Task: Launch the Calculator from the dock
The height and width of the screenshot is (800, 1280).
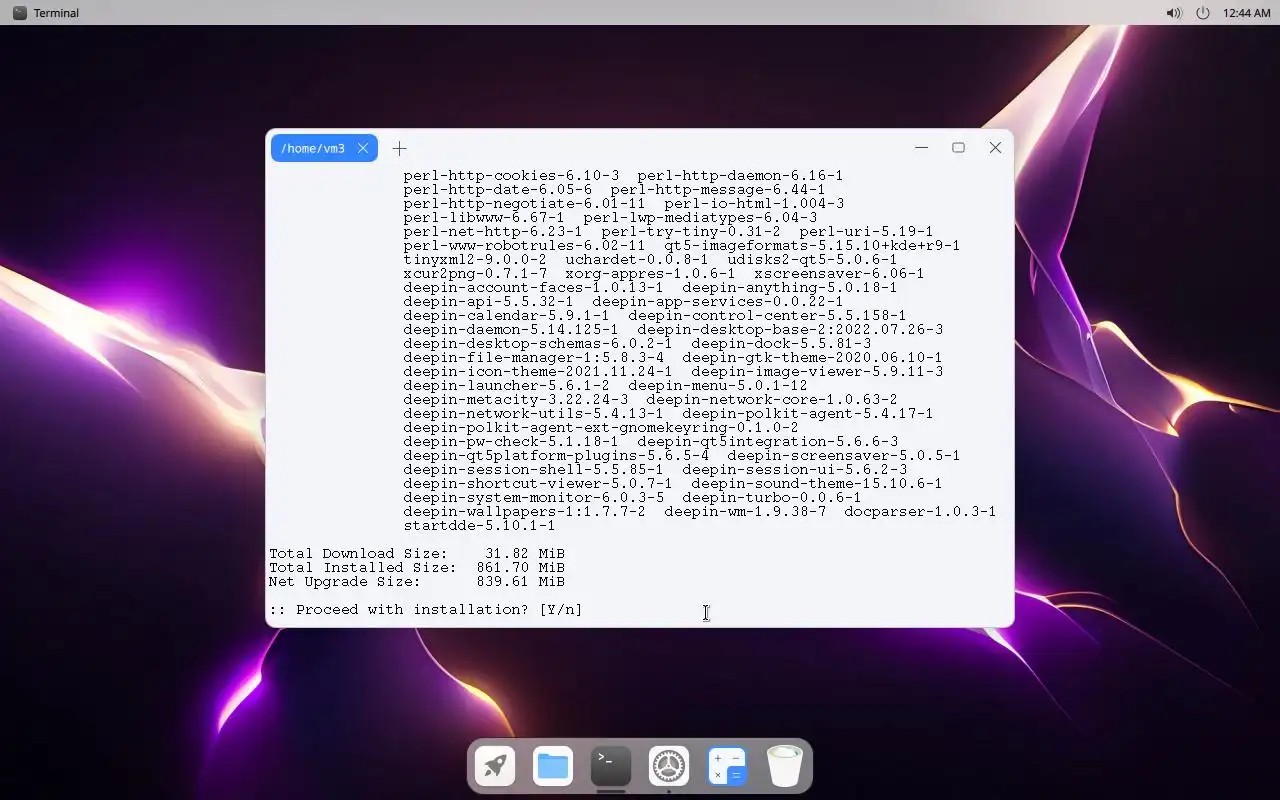Action: coord(727,767)
